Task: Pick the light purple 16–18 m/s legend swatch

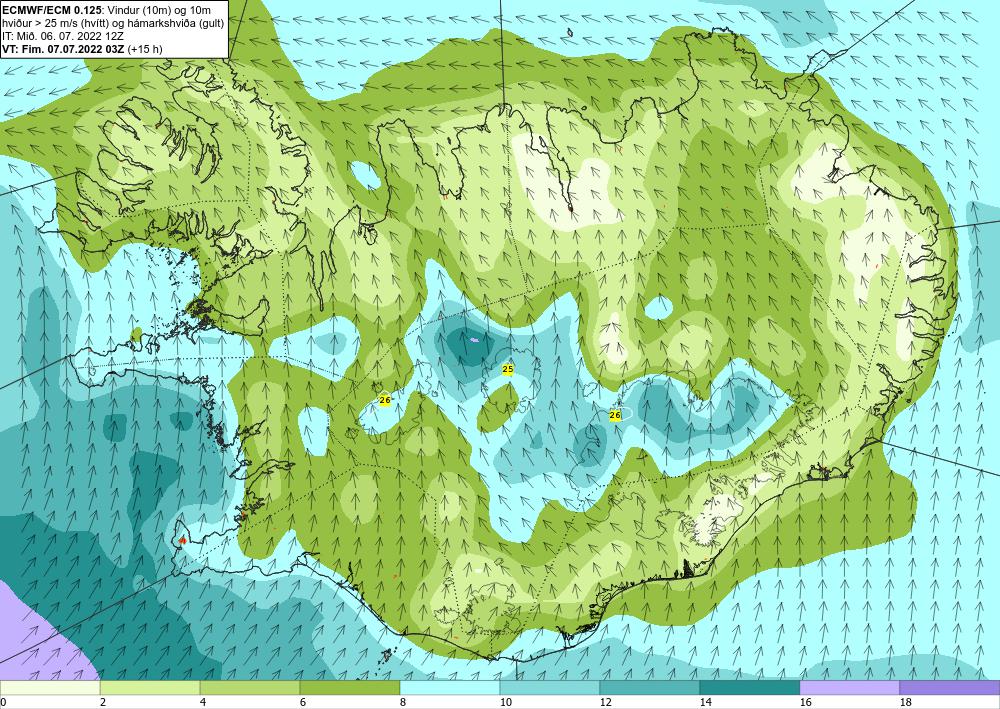Action: pyautogui.click(x=849, y=688)
